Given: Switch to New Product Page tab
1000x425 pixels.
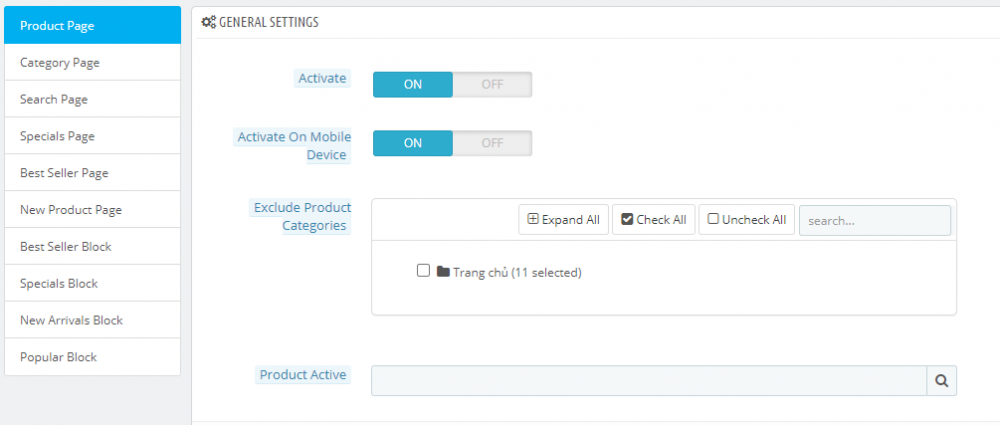Looking at the screenshot, I should pos(92,210).
